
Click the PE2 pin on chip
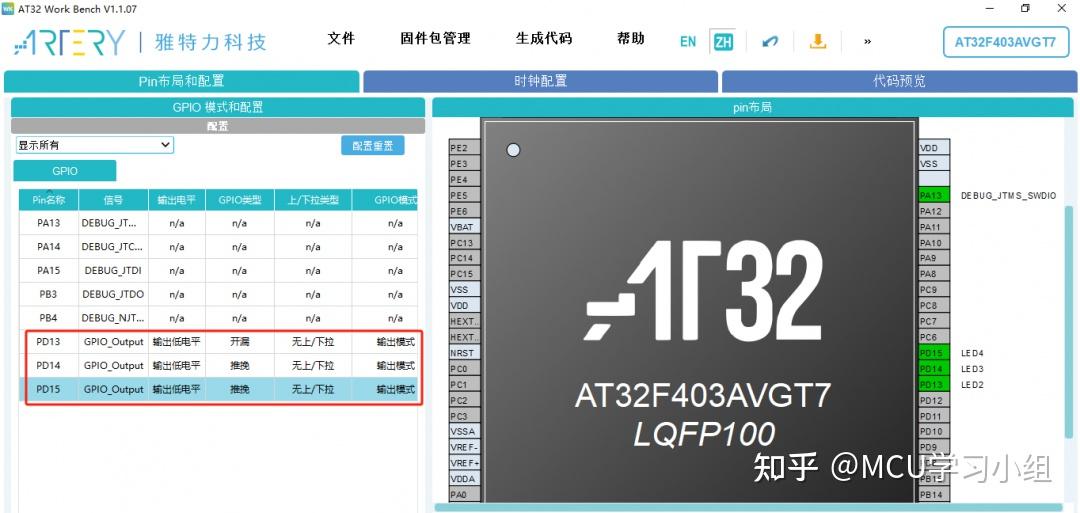(x=464, y=148)
